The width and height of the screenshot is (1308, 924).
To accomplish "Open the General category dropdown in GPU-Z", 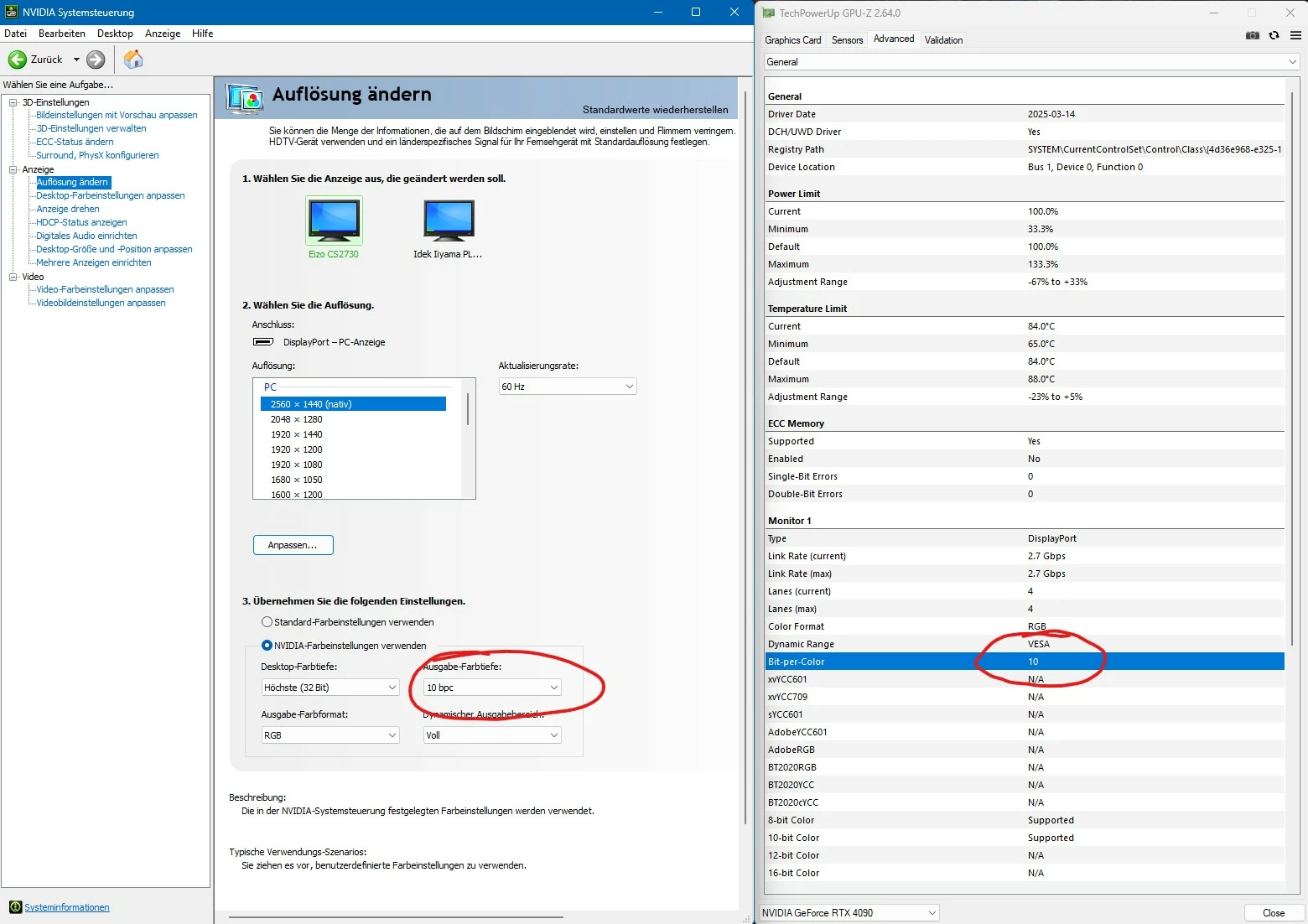I will tap(1031, 62).
